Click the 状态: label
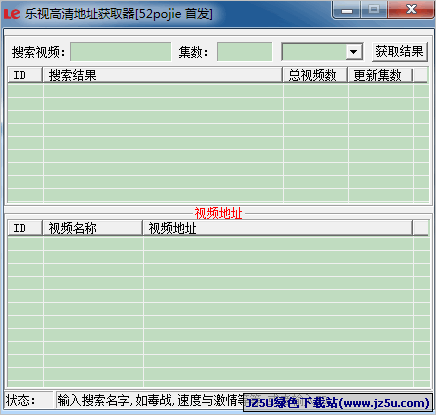The width and height of the screenshot is (436, 415). [x=20, y=400]
